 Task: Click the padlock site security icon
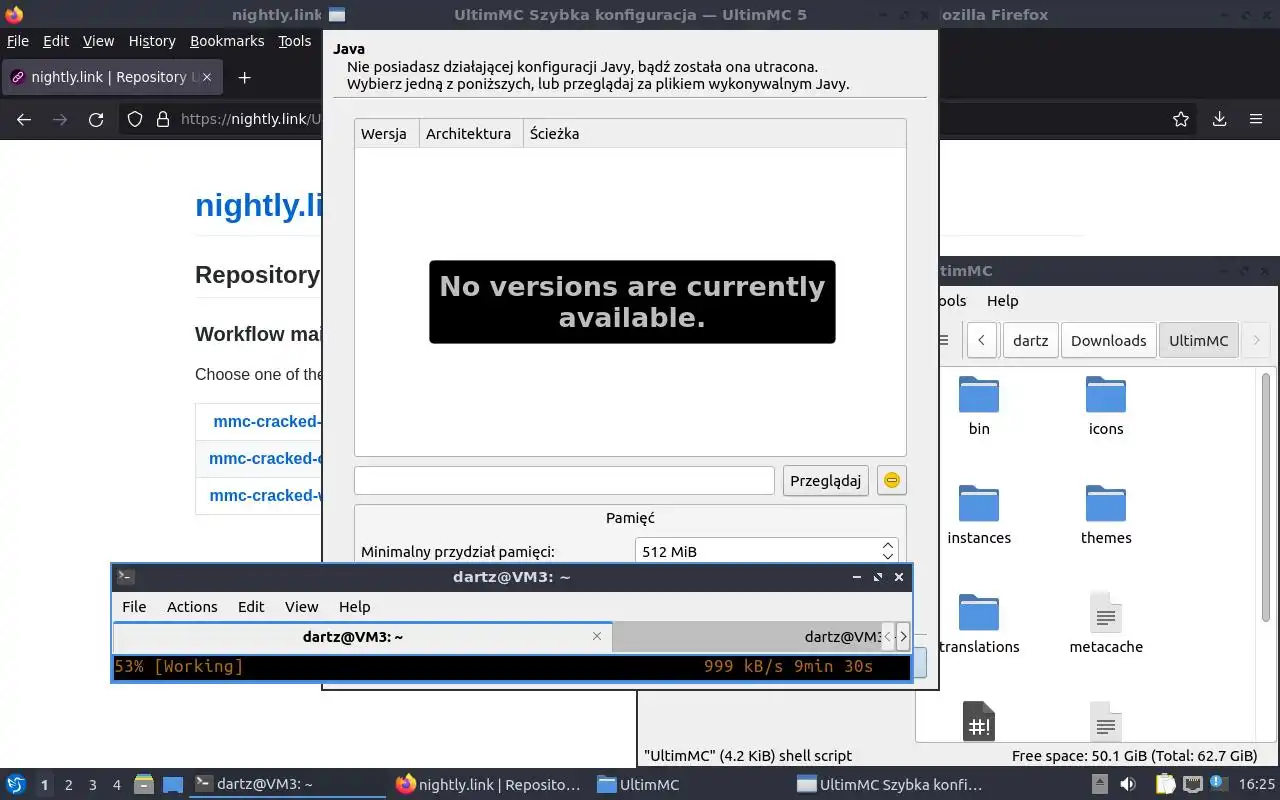tap(163, 119)
